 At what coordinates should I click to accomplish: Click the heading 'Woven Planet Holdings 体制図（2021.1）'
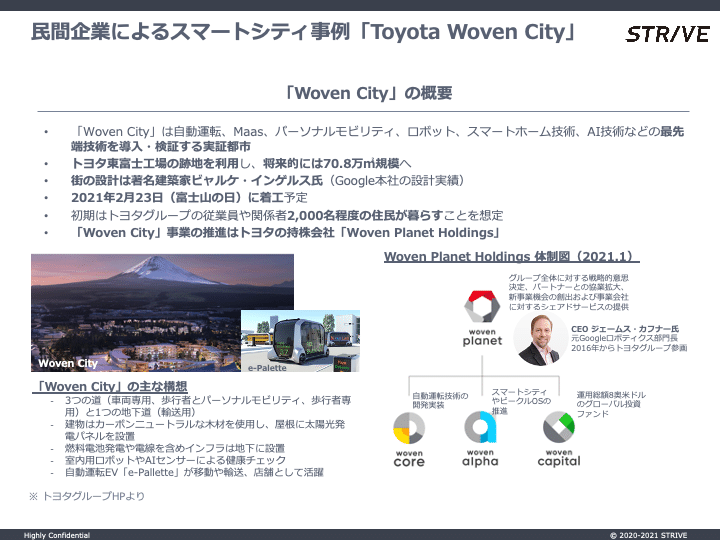point(512,256)
